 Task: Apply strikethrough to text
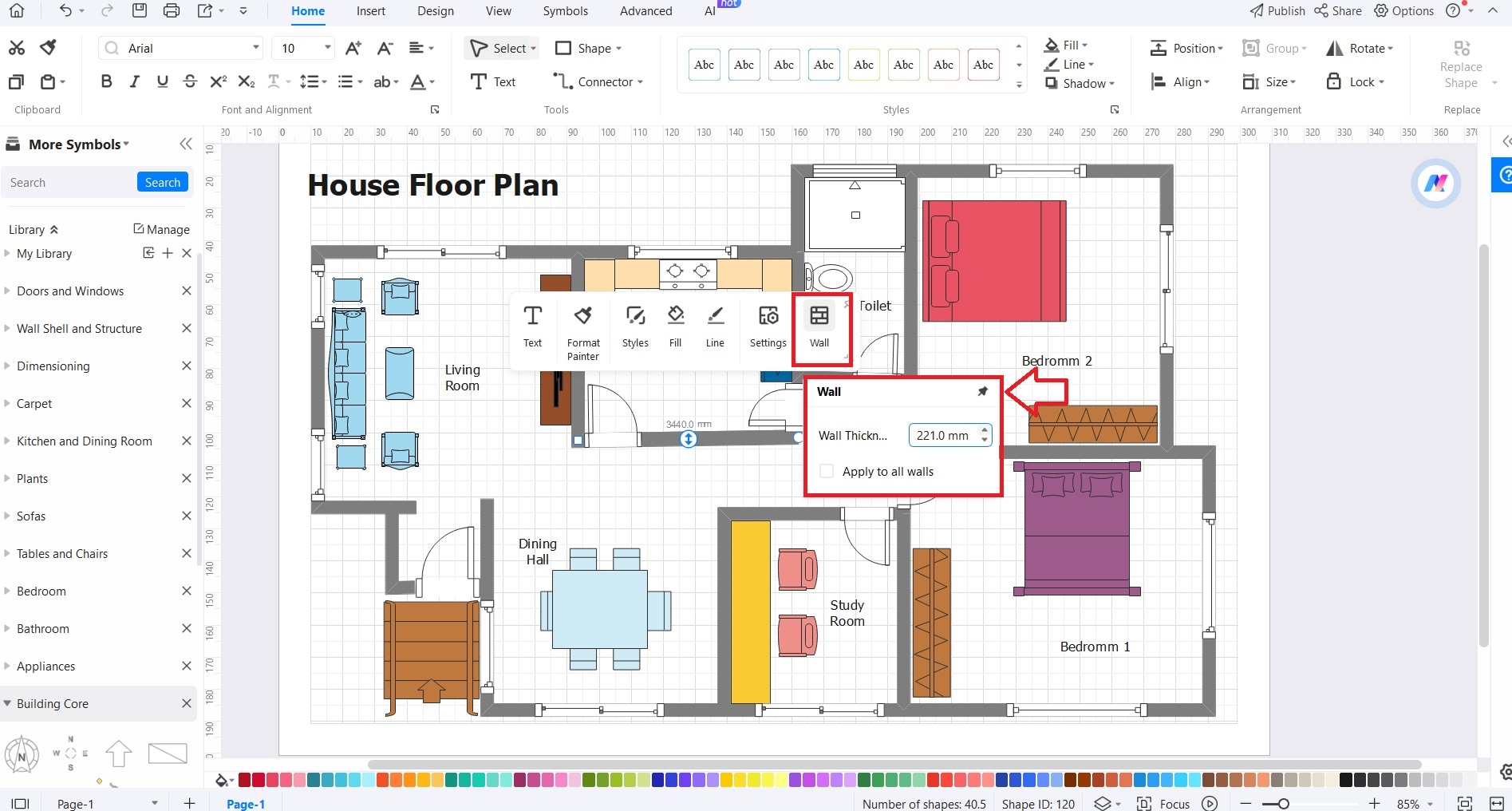(190, 81)
